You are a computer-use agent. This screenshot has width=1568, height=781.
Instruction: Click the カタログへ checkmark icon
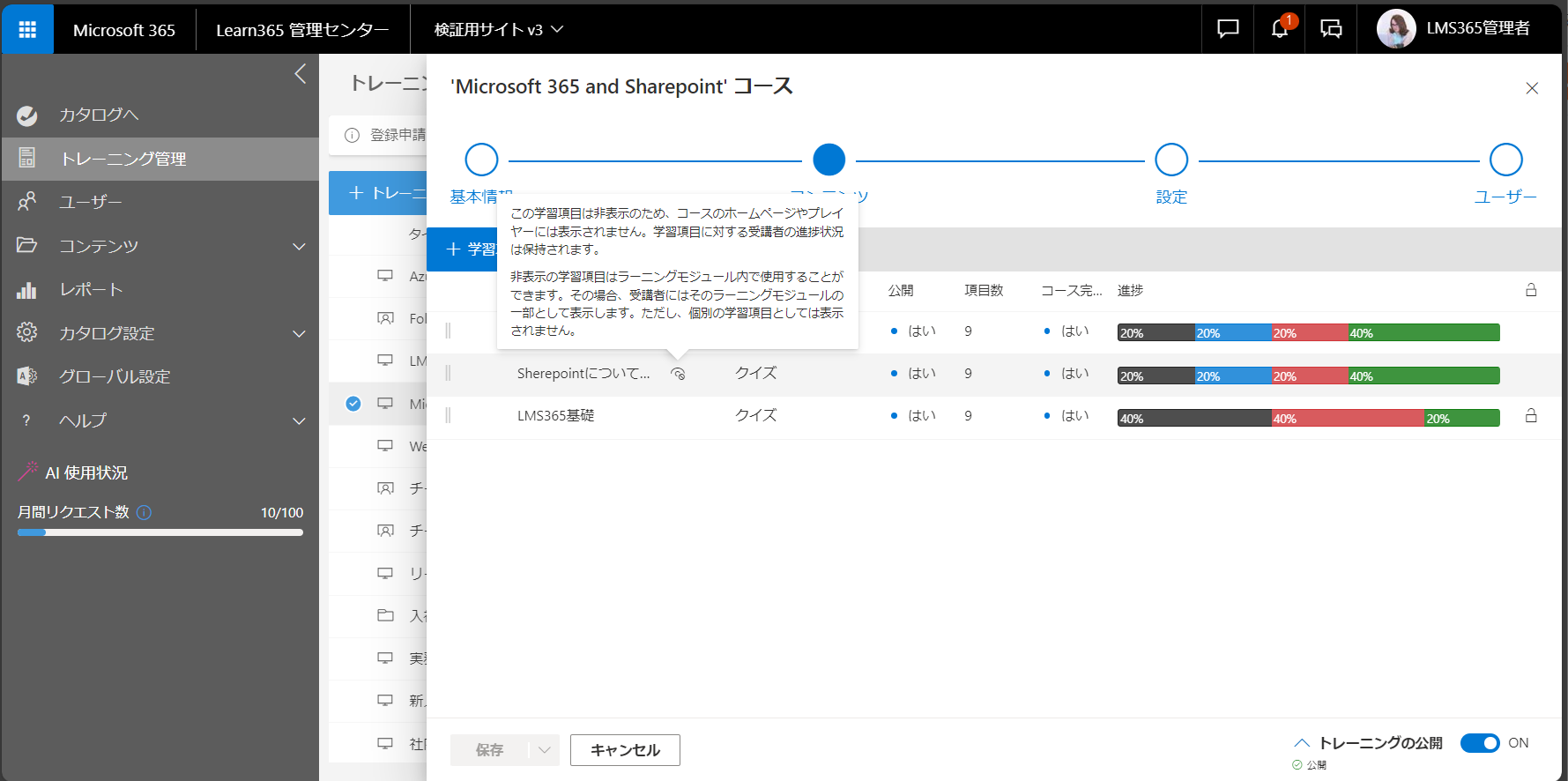[27, 115]
